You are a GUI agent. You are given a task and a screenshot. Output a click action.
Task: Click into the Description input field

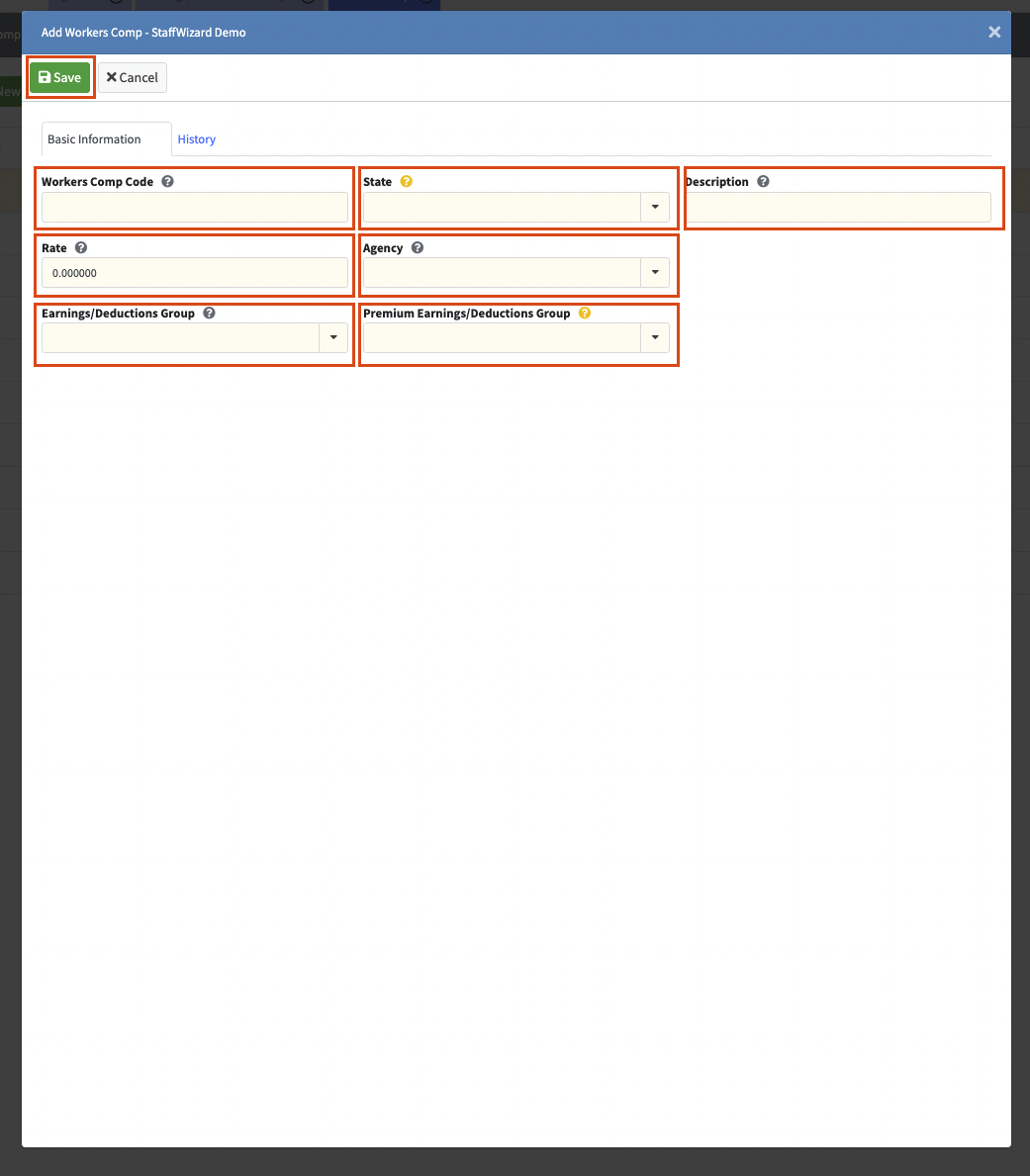(x=838, y=208)
